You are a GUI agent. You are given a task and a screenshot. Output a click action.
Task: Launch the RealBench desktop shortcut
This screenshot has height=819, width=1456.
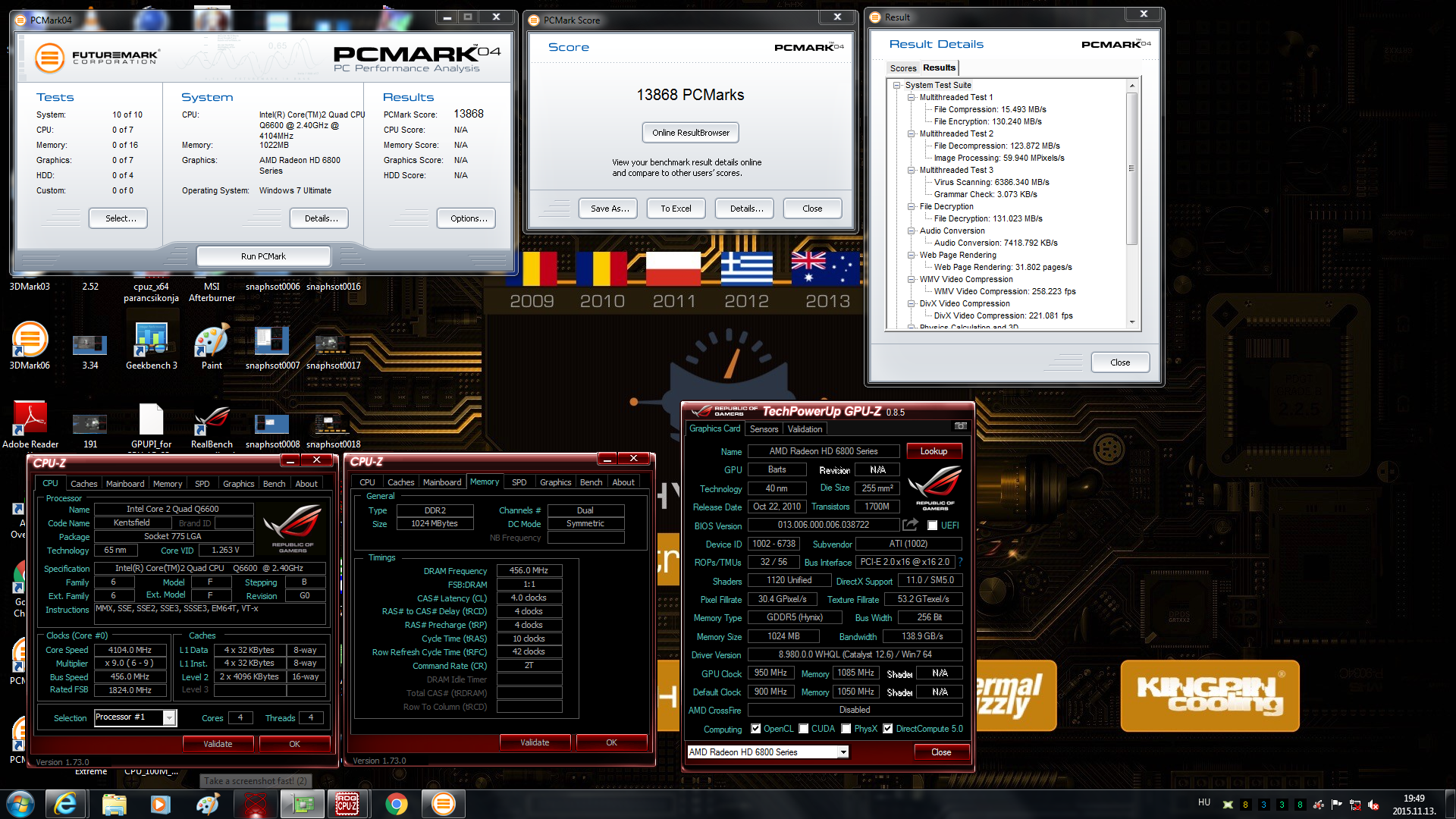[x=212, y=425]
